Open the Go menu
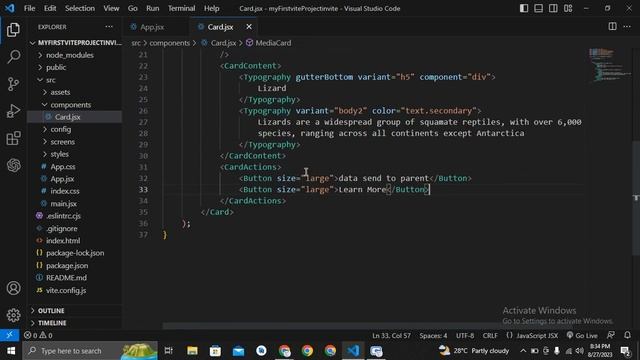The height and width of the screenshot is (360, 640). coord(132,8)
